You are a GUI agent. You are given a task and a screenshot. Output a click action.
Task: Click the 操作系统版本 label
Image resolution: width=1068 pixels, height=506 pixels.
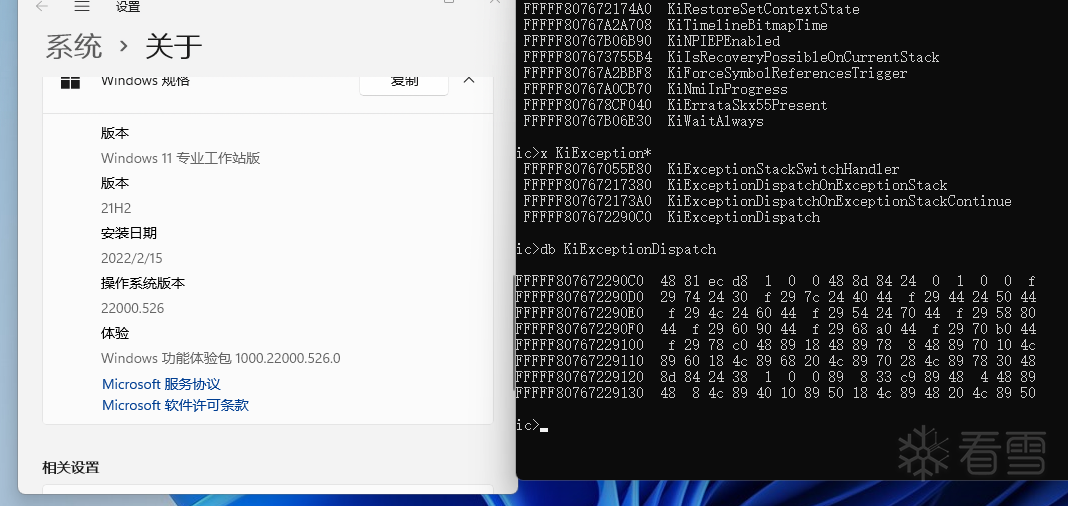tap(143, 283)
